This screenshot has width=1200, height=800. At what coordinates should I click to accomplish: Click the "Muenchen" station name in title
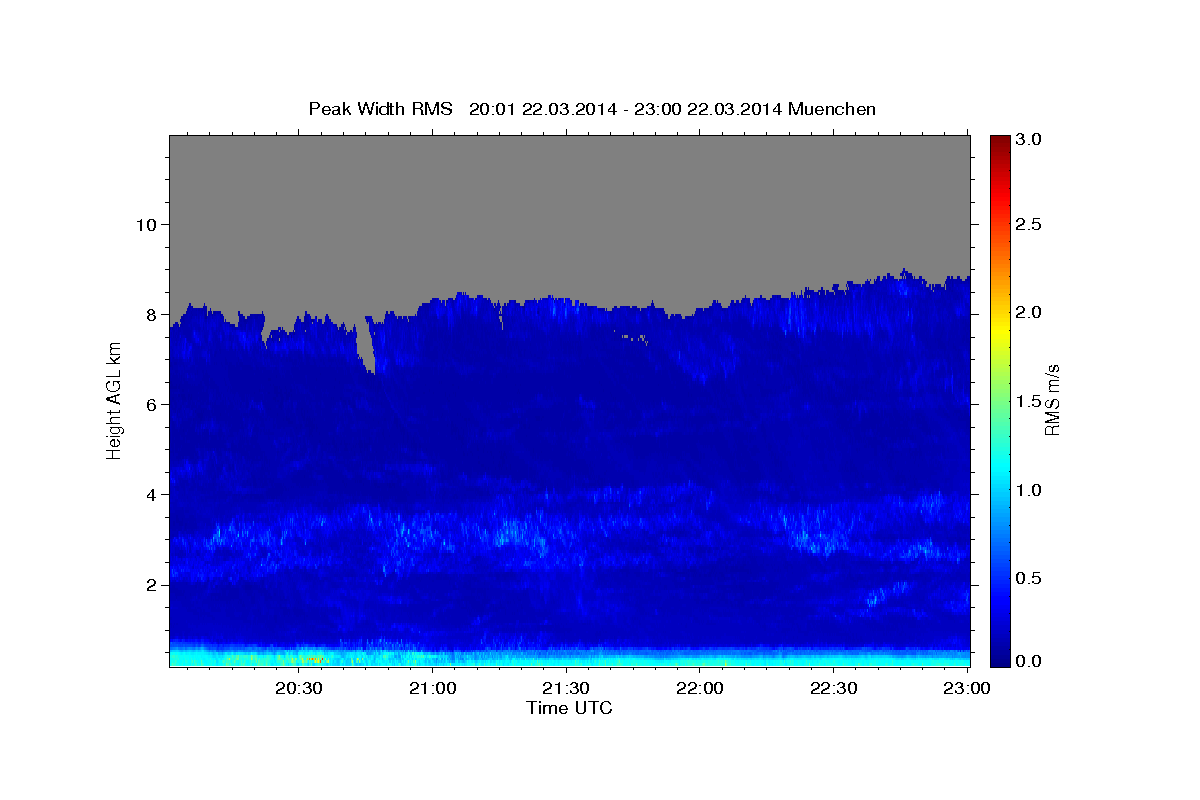coord(832,109)
